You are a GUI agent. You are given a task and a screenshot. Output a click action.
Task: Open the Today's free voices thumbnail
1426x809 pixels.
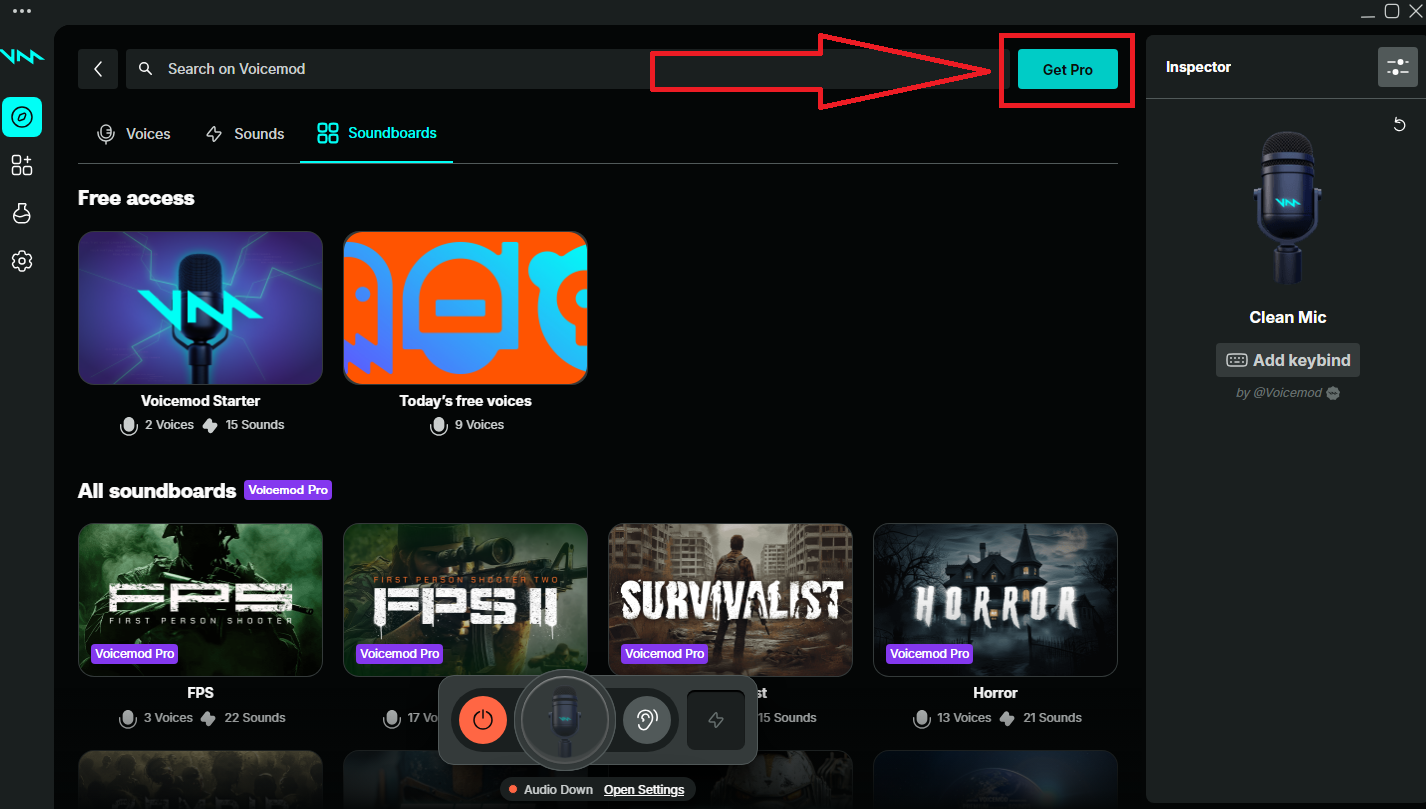pos(465,308)
